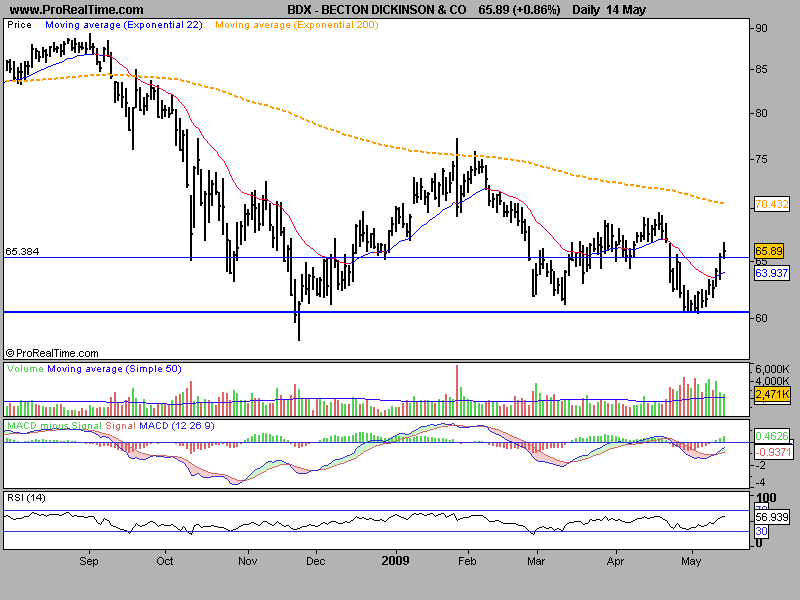This screenshot has width=800, height=600.
Task: Click the 60 price axis label
Action: point(761,318)
